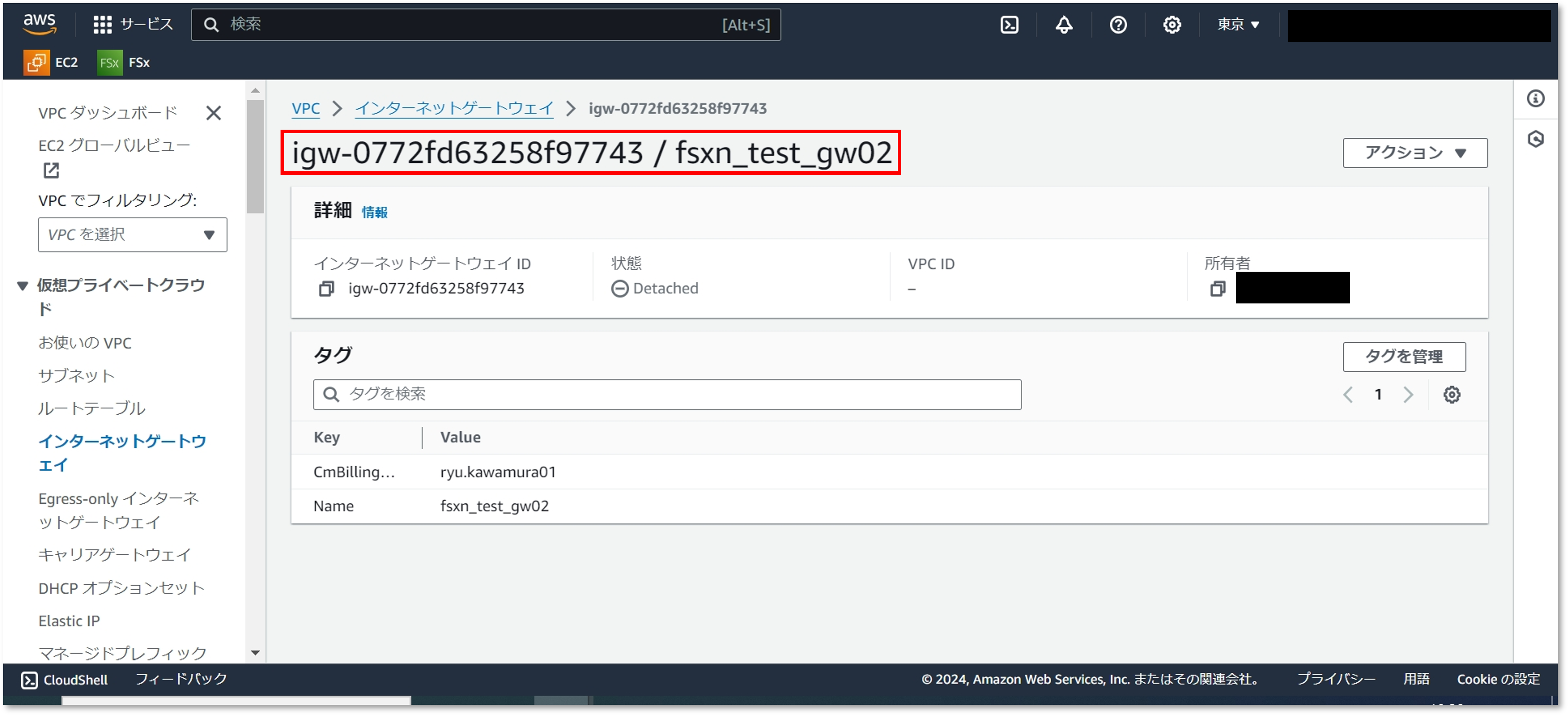Open the help question mark icon
1568x715 pixels.
point(1118,24)
